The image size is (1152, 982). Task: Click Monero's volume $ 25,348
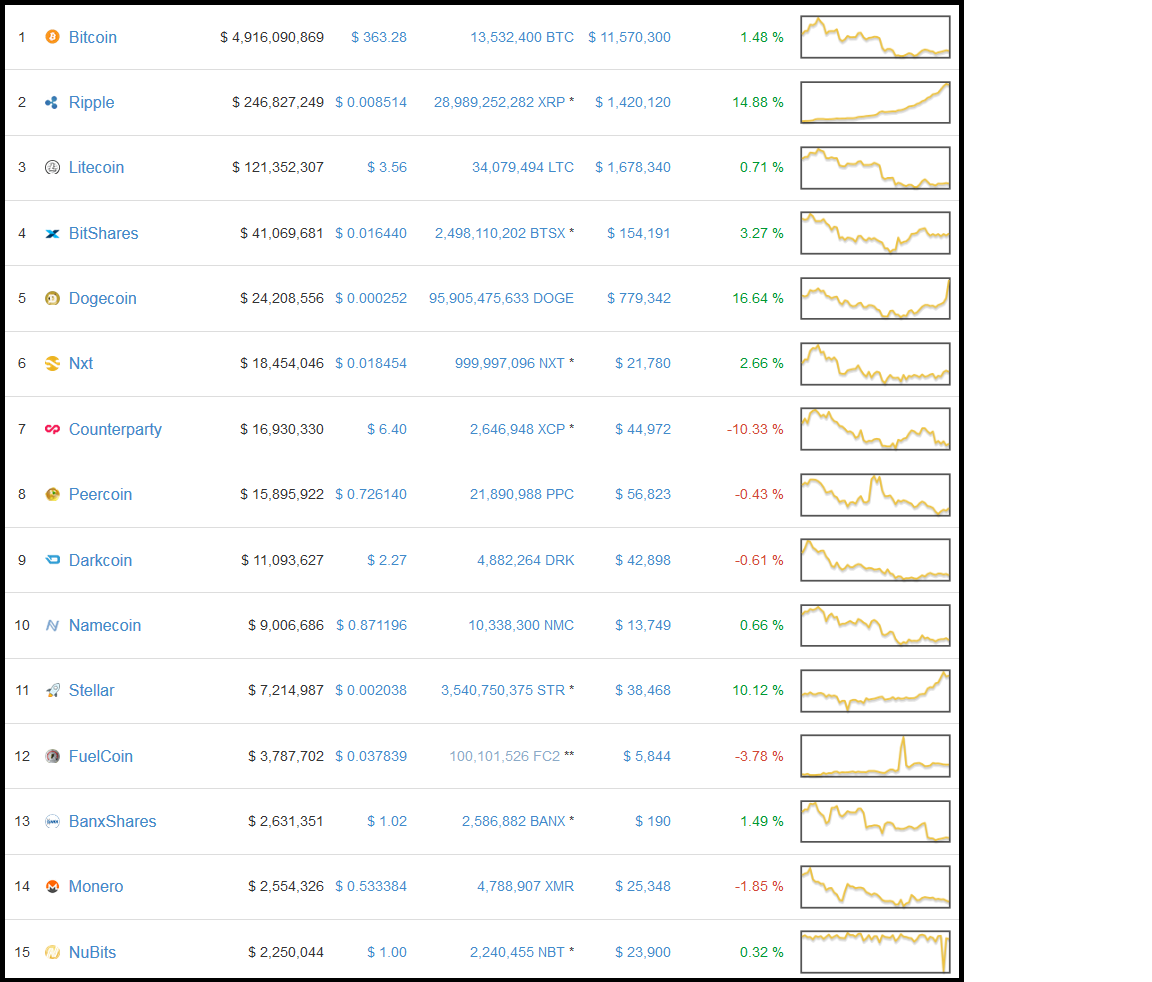click(x=643, y=887)
